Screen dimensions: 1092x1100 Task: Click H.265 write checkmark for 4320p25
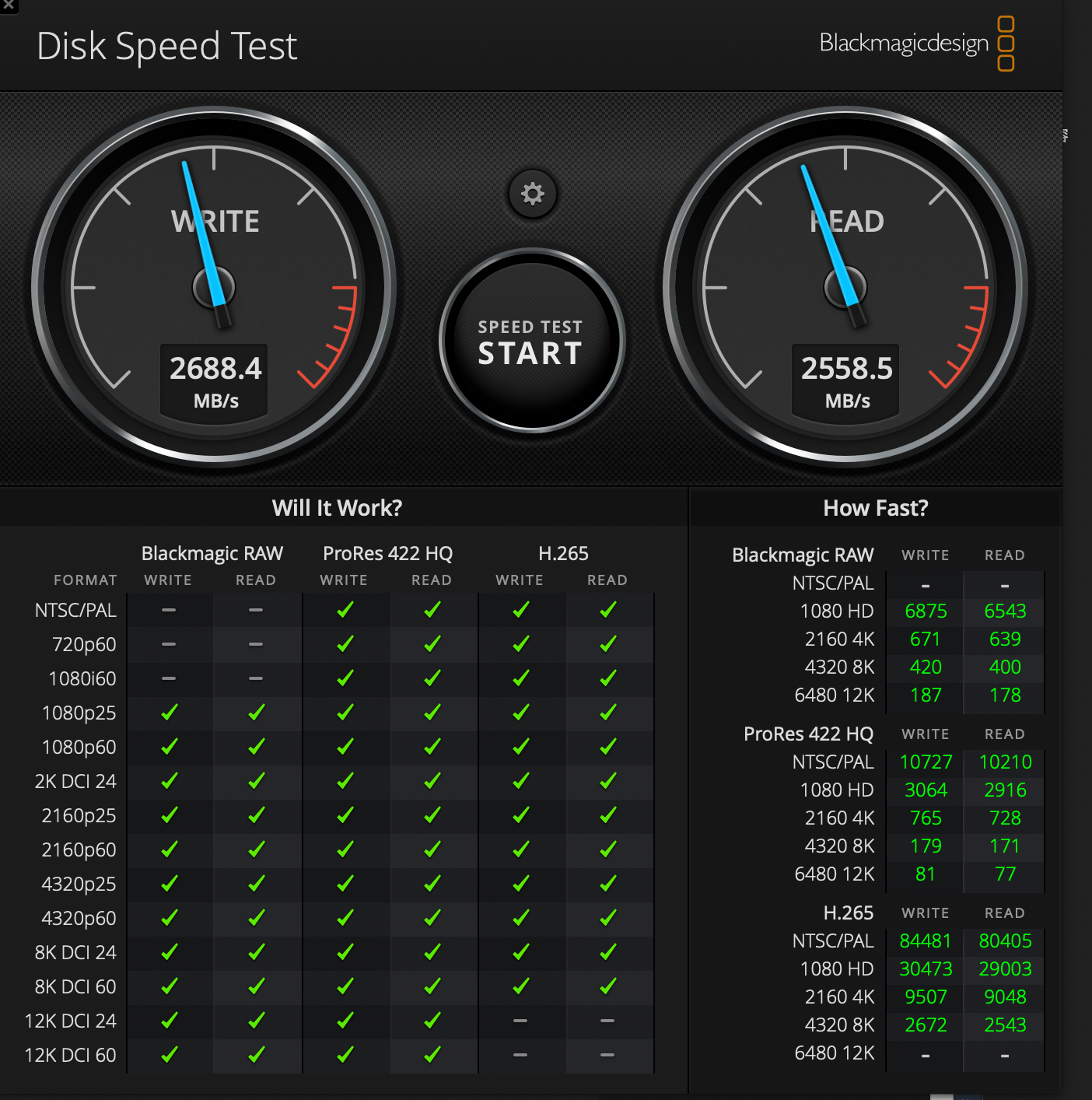520,883
